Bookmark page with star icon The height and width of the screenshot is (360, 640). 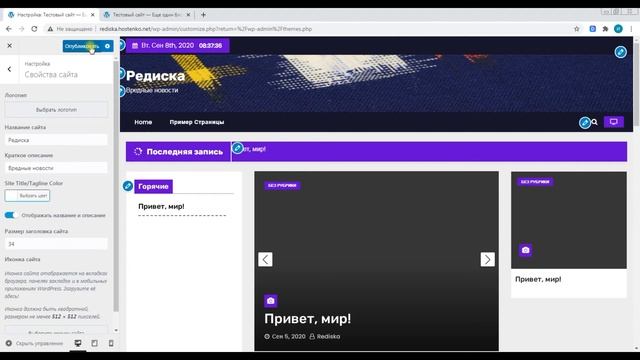(x=577, y=29)
